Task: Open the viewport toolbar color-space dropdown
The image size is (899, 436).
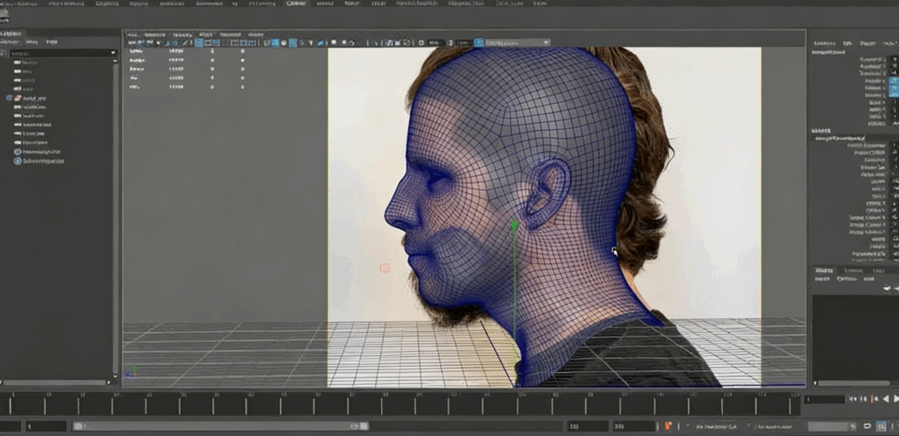Action: 515,43
